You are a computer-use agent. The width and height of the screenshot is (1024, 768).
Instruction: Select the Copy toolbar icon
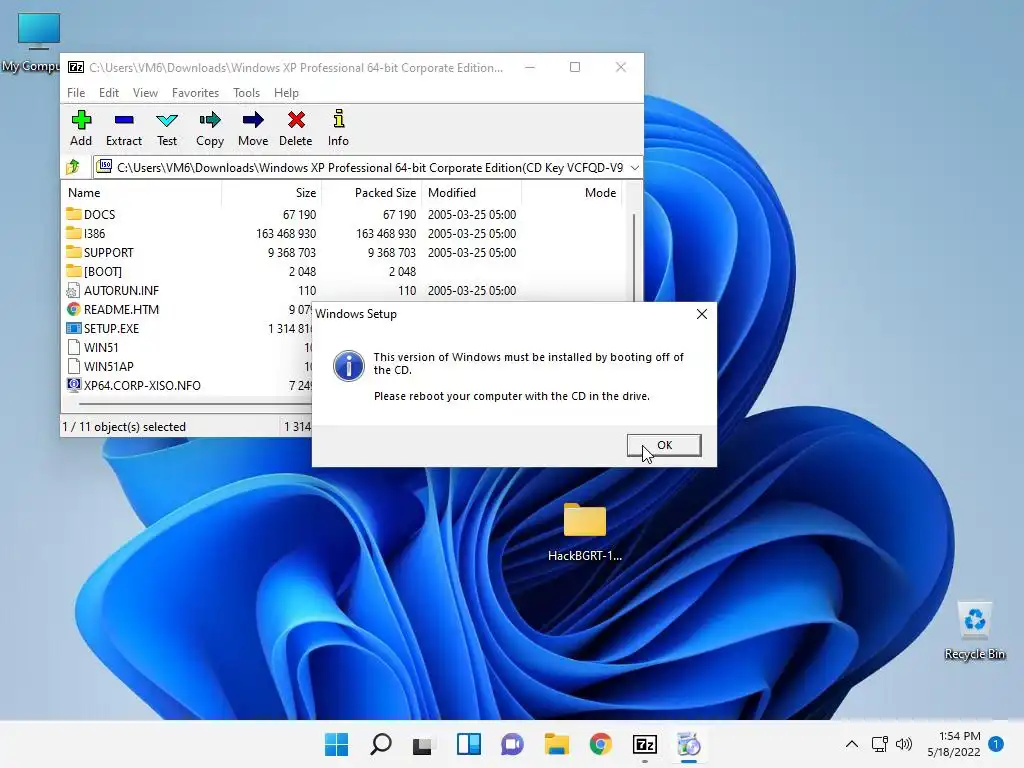pos(210,128)
